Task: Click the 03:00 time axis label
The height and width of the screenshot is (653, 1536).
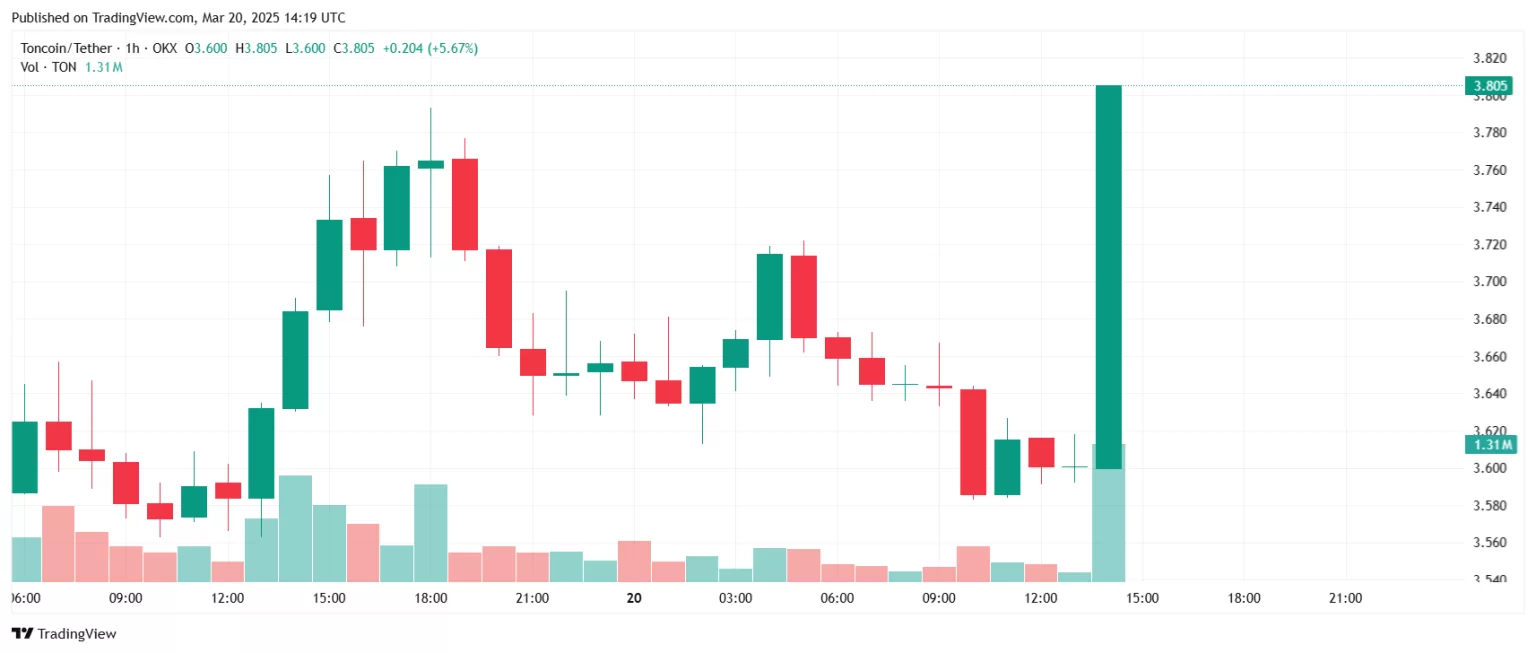Action: tap(735, 598)
